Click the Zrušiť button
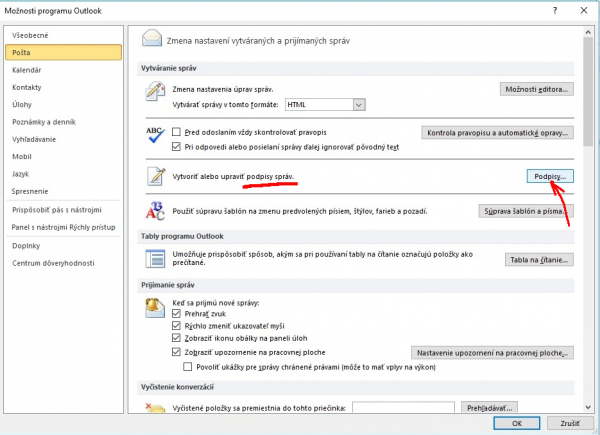The width and height of the screenshot is (600, 435). pyautogui.click(x=570, y=423)
